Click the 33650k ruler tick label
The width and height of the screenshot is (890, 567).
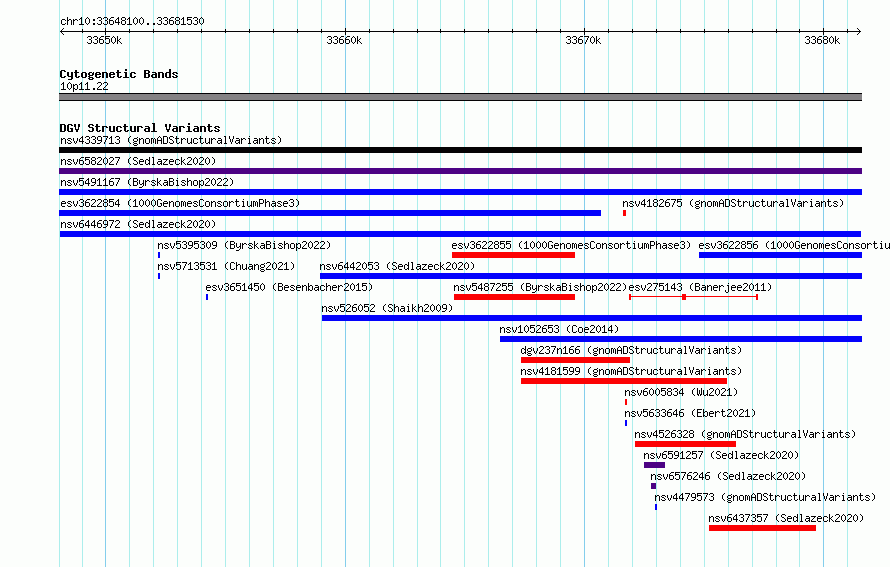tap(104, 40)
